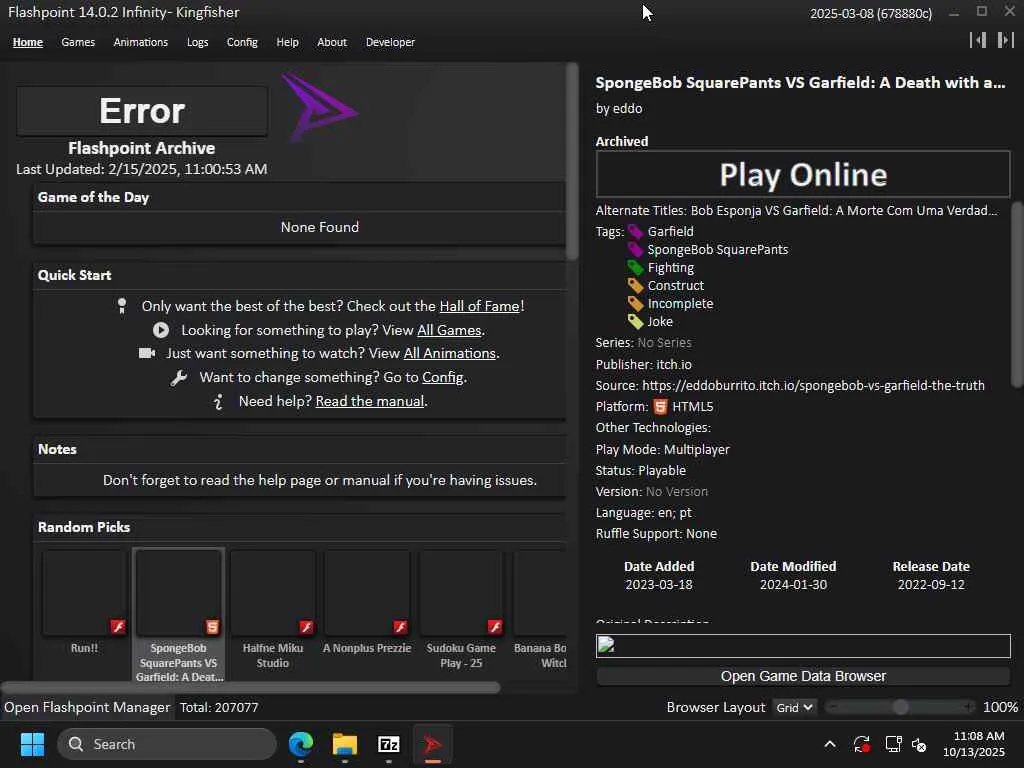Click the game details panel scrollbar
Image resolution: width=1024 pixels, height=768 pixels.
pyautogui.click(x=1017, y=294)
